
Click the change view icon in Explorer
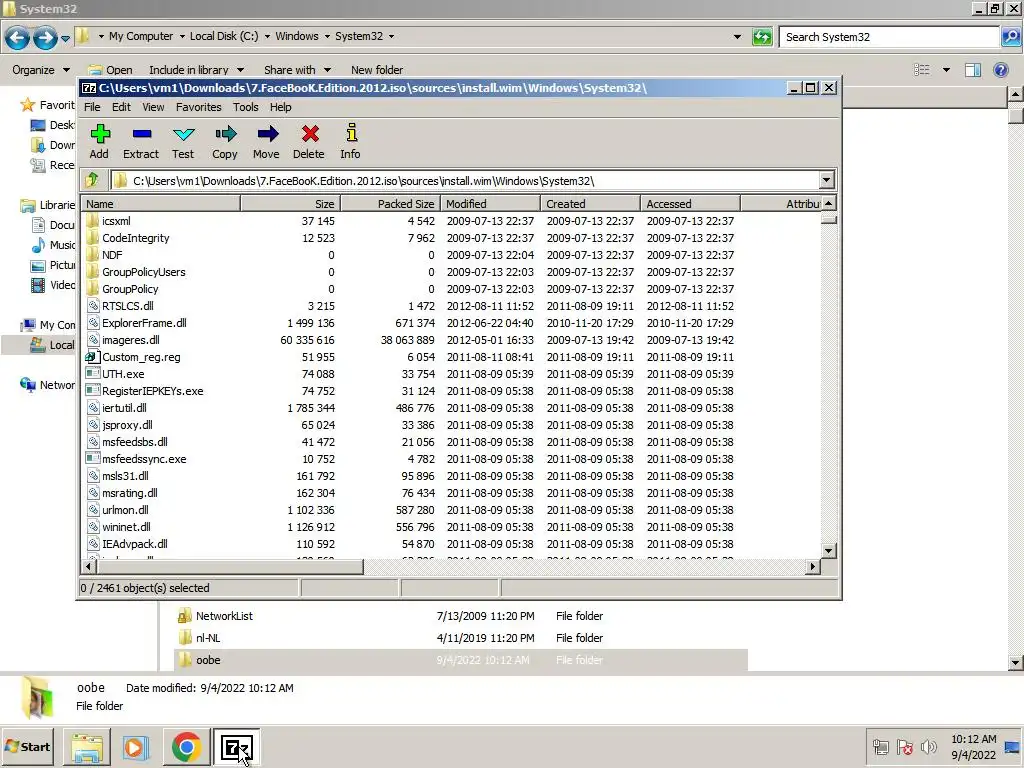(x=921, y=70)
